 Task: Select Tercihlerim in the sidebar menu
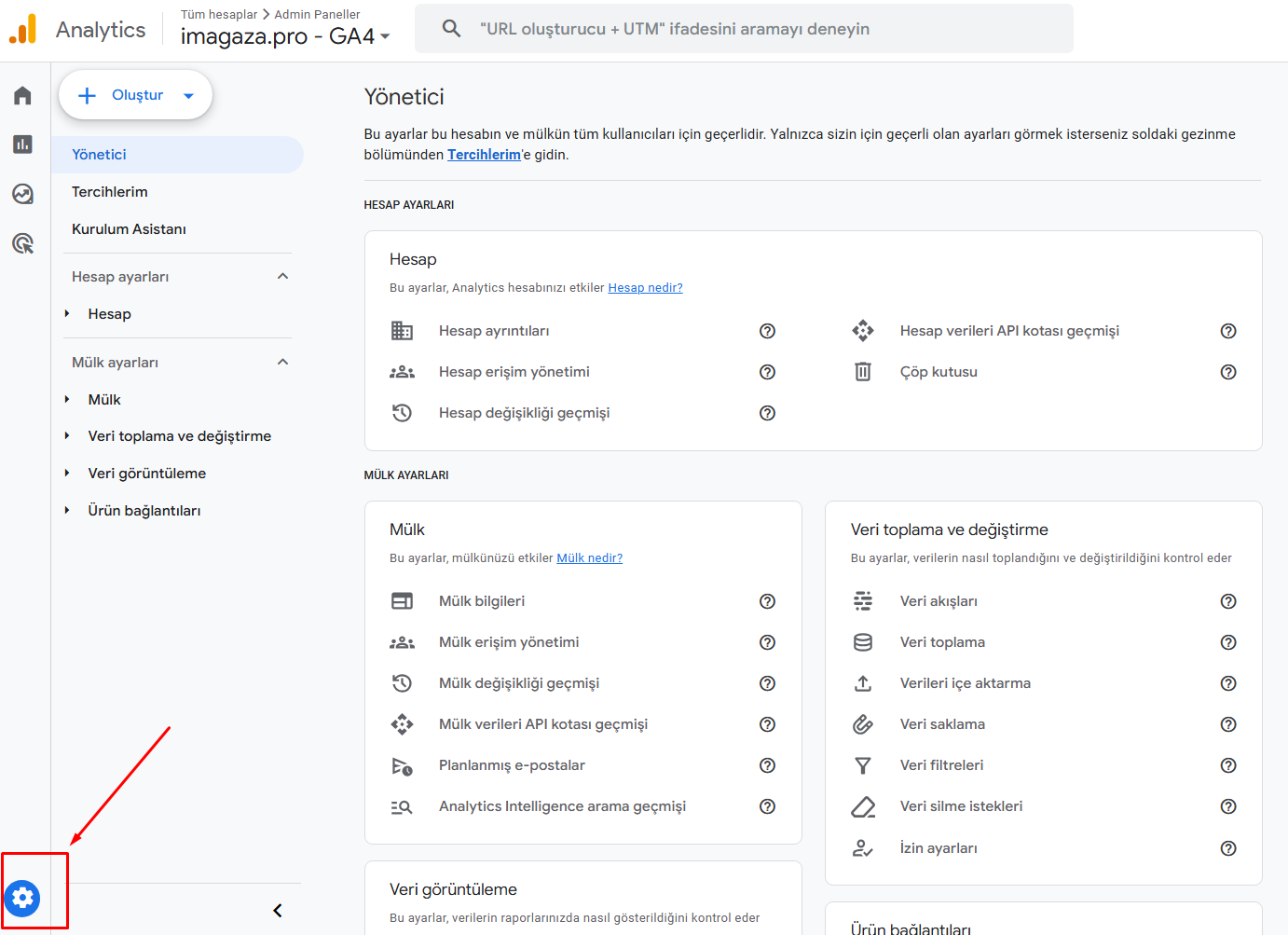[110, 192]
